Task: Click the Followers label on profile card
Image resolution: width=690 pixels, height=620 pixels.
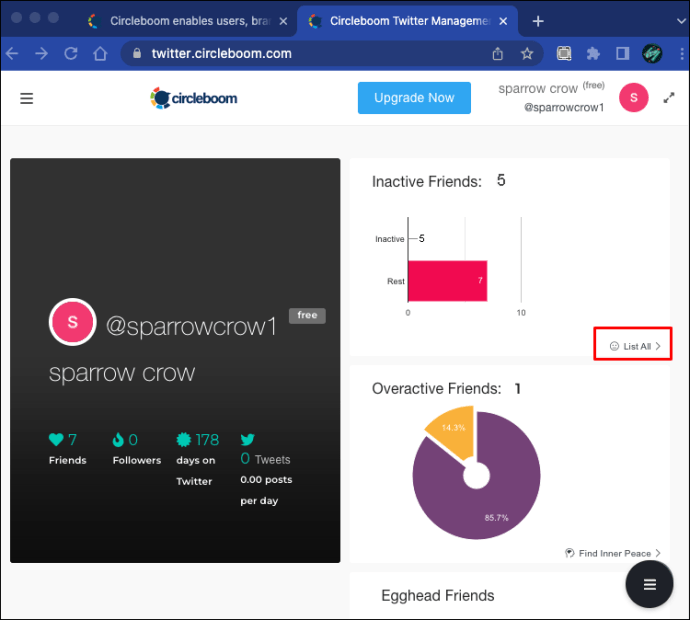Action: (137, 460)
